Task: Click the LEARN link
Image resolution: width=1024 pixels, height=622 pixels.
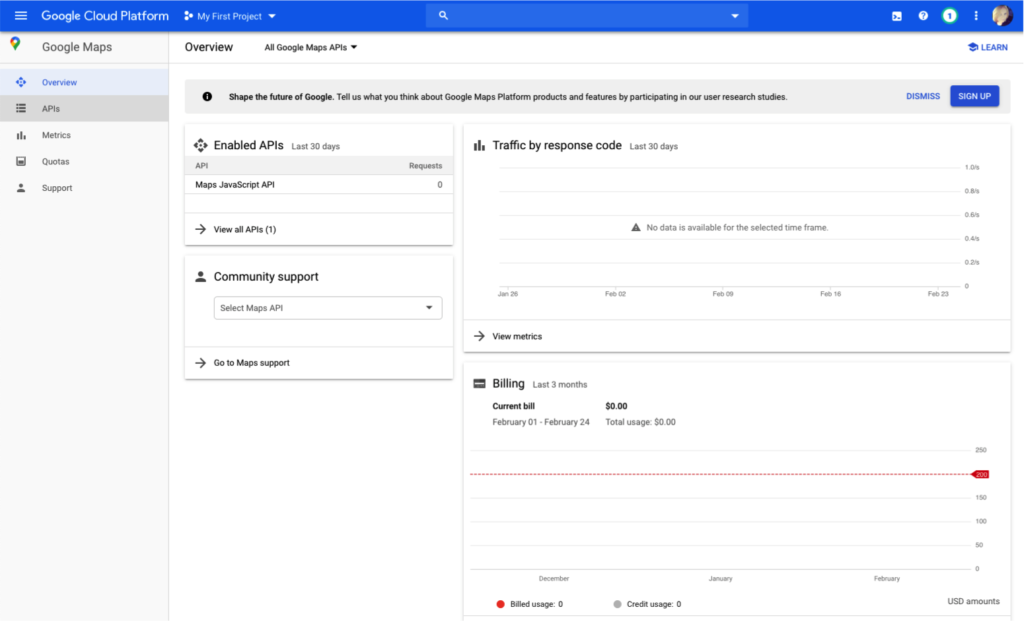Action: [x=987, y=47]
